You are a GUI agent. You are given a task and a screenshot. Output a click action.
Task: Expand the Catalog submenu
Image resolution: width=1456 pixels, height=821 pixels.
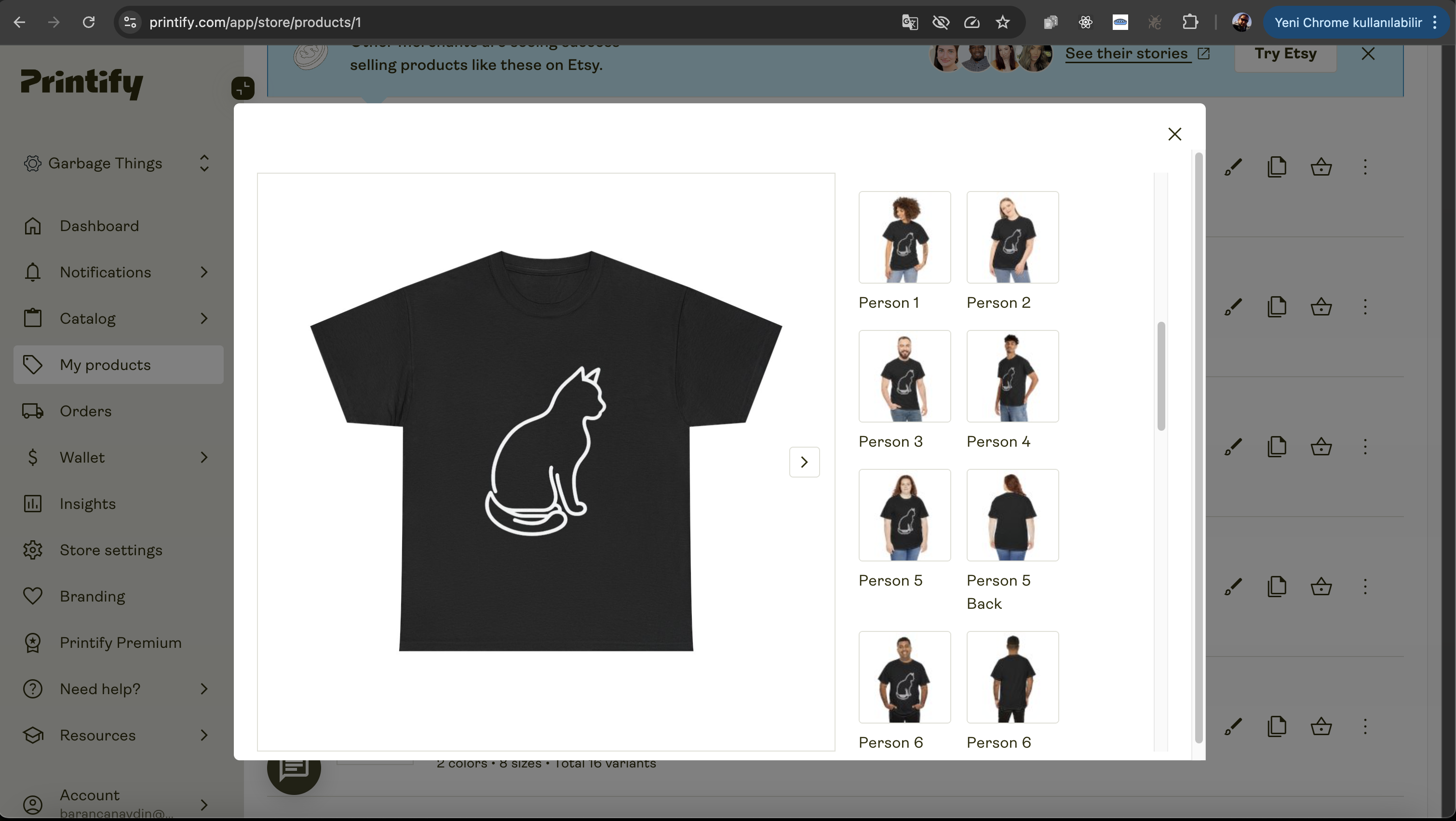click(204, 318)
